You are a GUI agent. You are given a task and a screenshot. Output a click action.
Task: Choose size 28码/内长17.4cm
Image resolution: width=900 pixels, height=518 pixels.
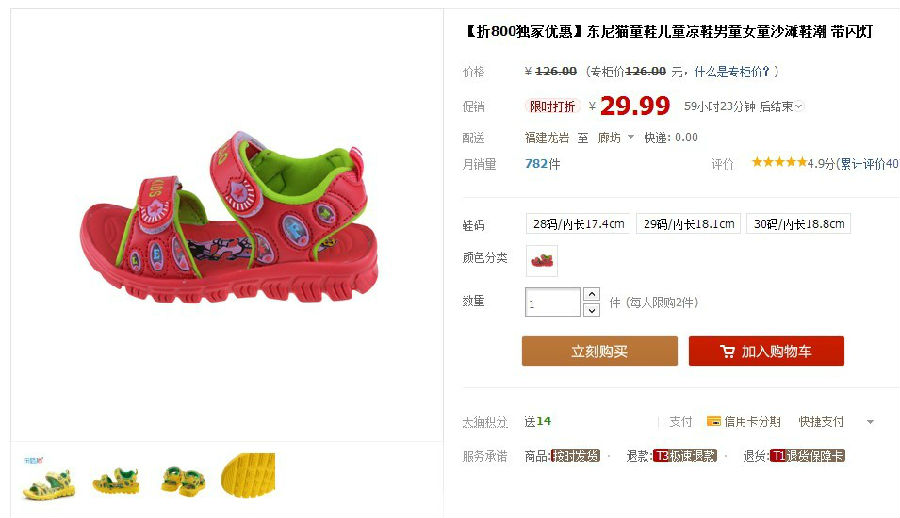coord(578,224)
